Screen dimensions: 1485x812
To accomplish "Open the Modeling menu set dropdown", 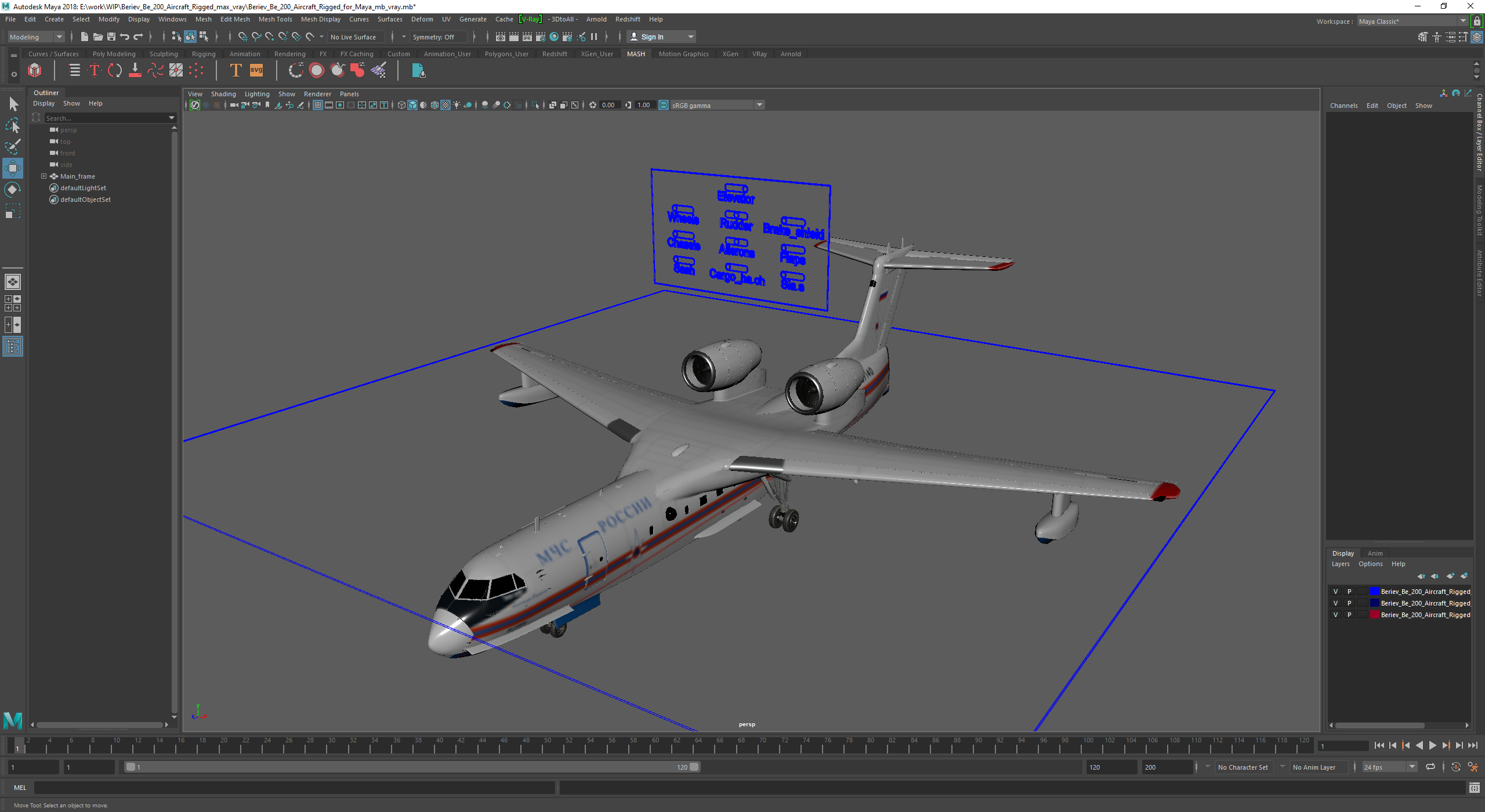I will coord(36,37).
